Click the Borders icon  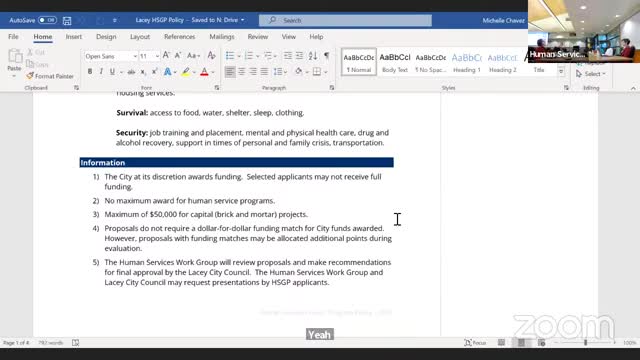(x=317, y=72)
